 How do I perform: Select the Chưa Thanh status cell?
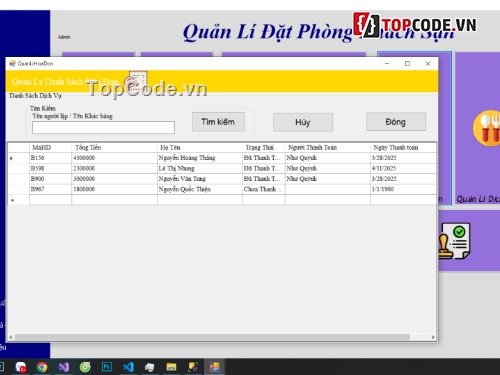point(264,189)
